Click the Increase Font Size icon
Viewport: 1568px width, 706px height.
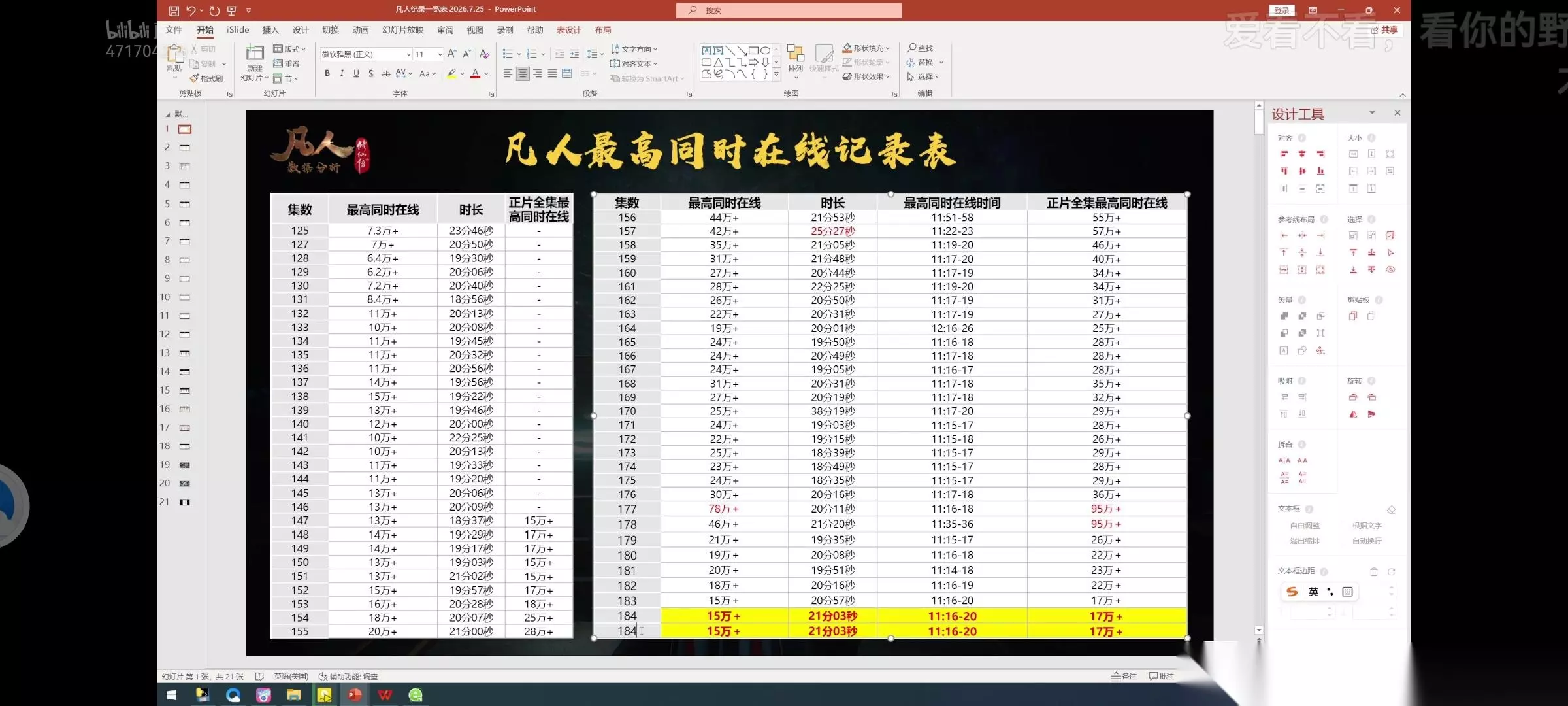tap(452, 54)
